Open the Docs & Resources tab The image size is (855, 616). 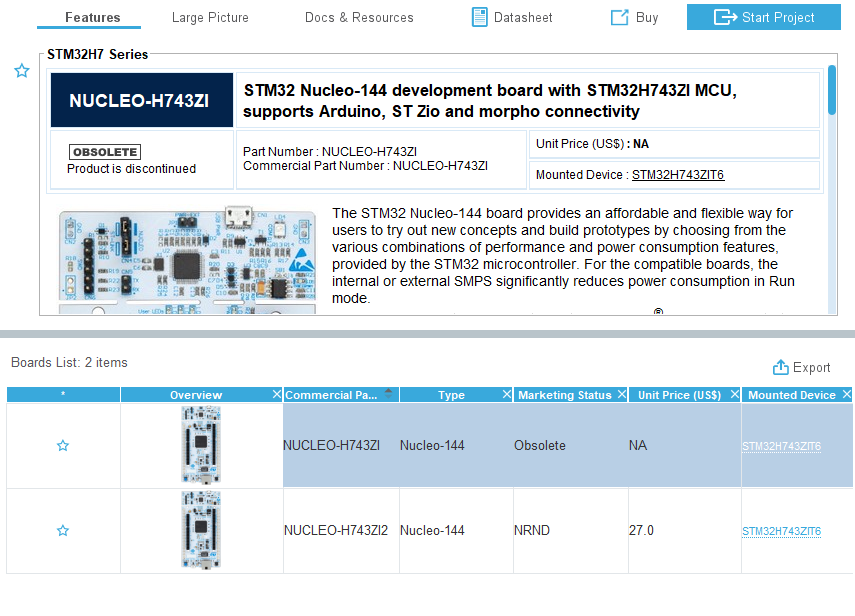[x=359, y=17]
